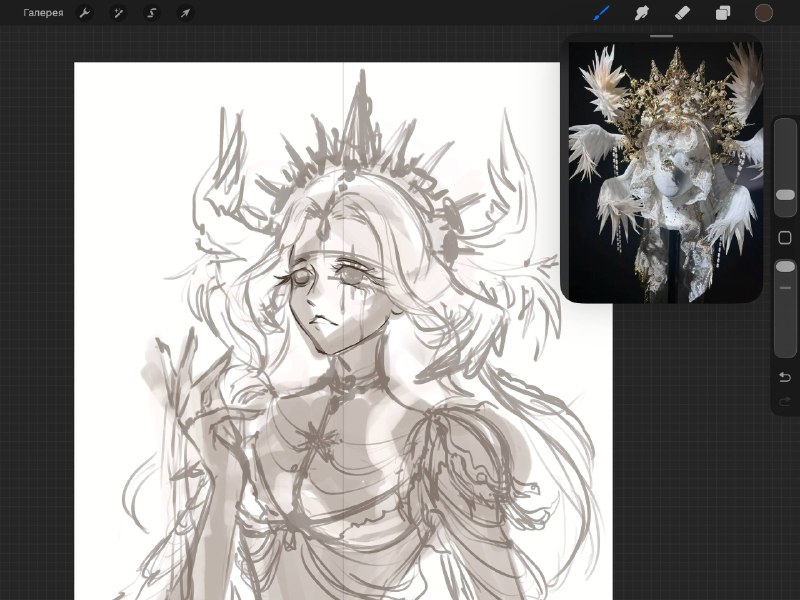Screen dimensions: 800x600
Task: Activate the Transform arrow tool
Action: [185, 13]
